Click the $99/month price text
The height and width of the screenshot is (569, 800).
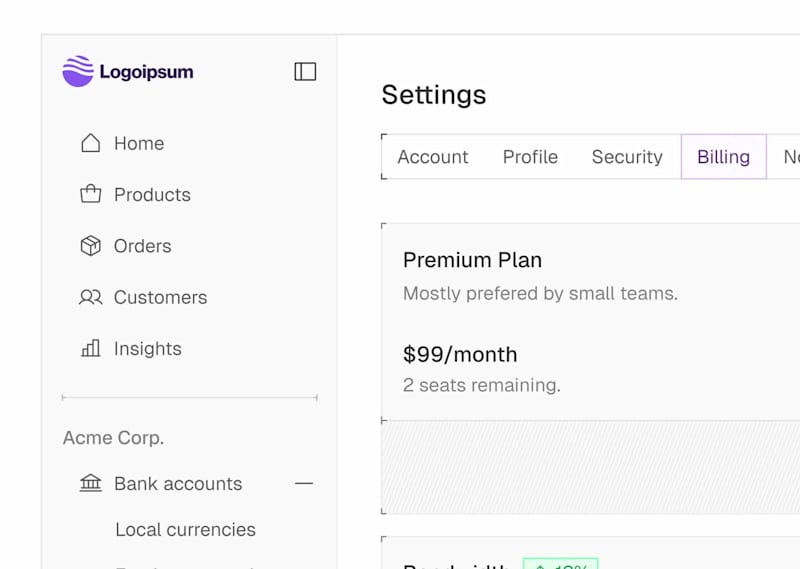click(x=460, y=354)
